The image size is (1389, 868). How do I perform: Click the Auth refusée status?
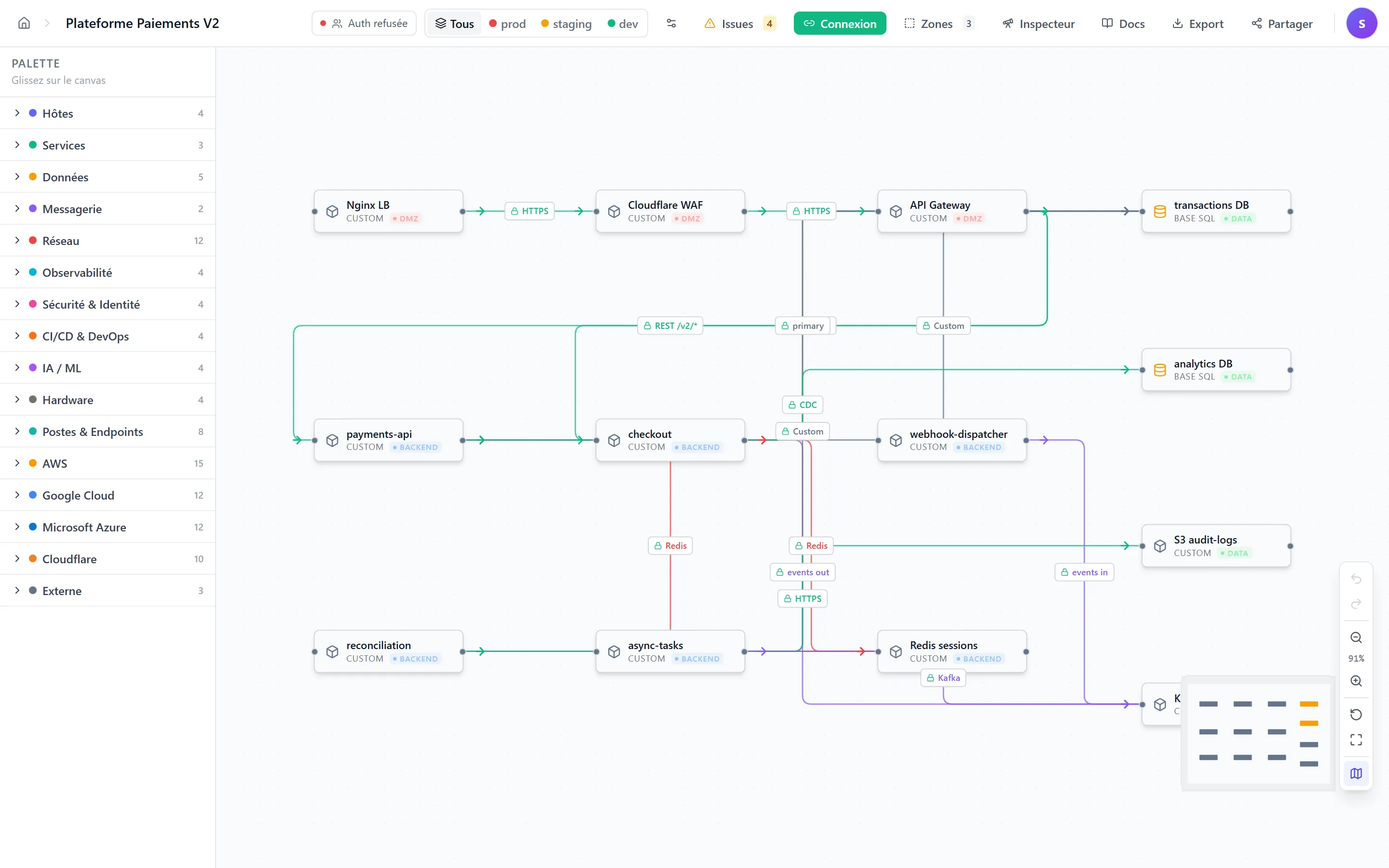coord(364,24)
